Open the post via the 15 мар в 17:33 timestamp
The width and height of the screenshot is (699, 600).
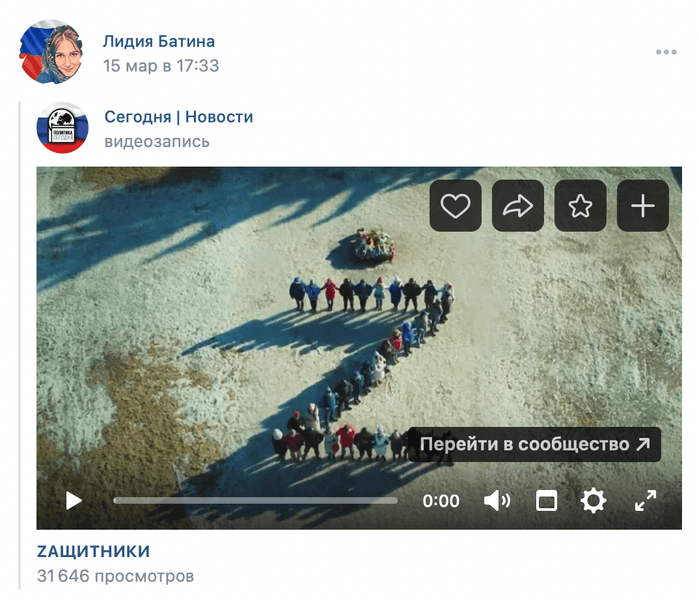[x=161, y=66]
